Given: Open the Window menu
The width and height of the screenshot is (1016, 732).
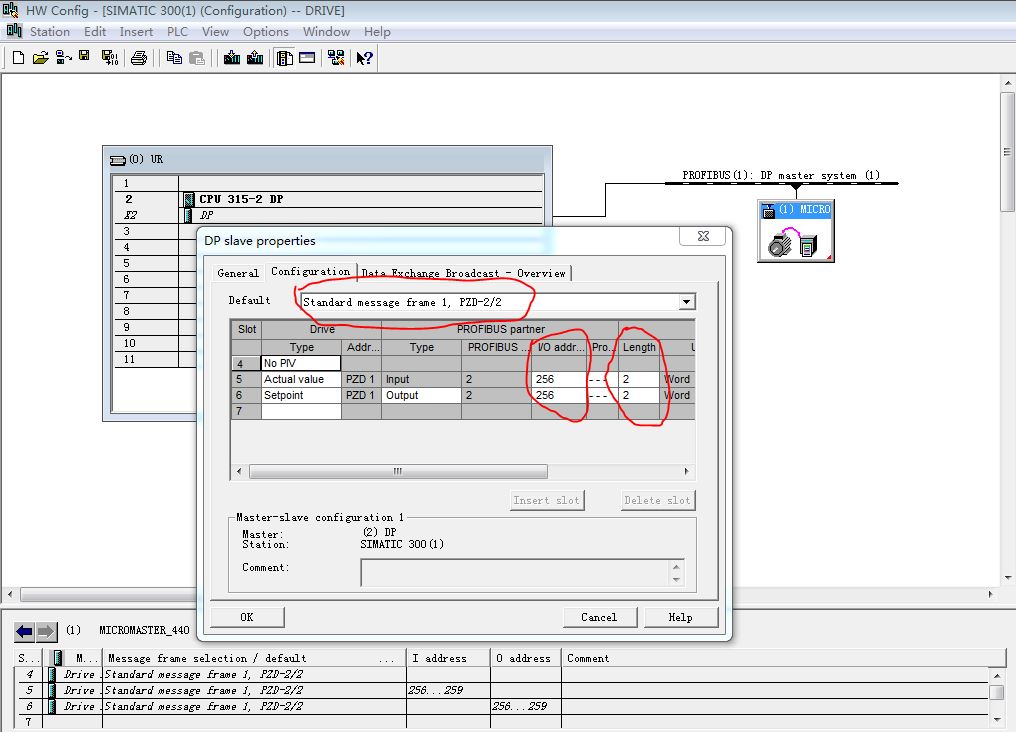Looking at the screenshot, I should [326, 32].
